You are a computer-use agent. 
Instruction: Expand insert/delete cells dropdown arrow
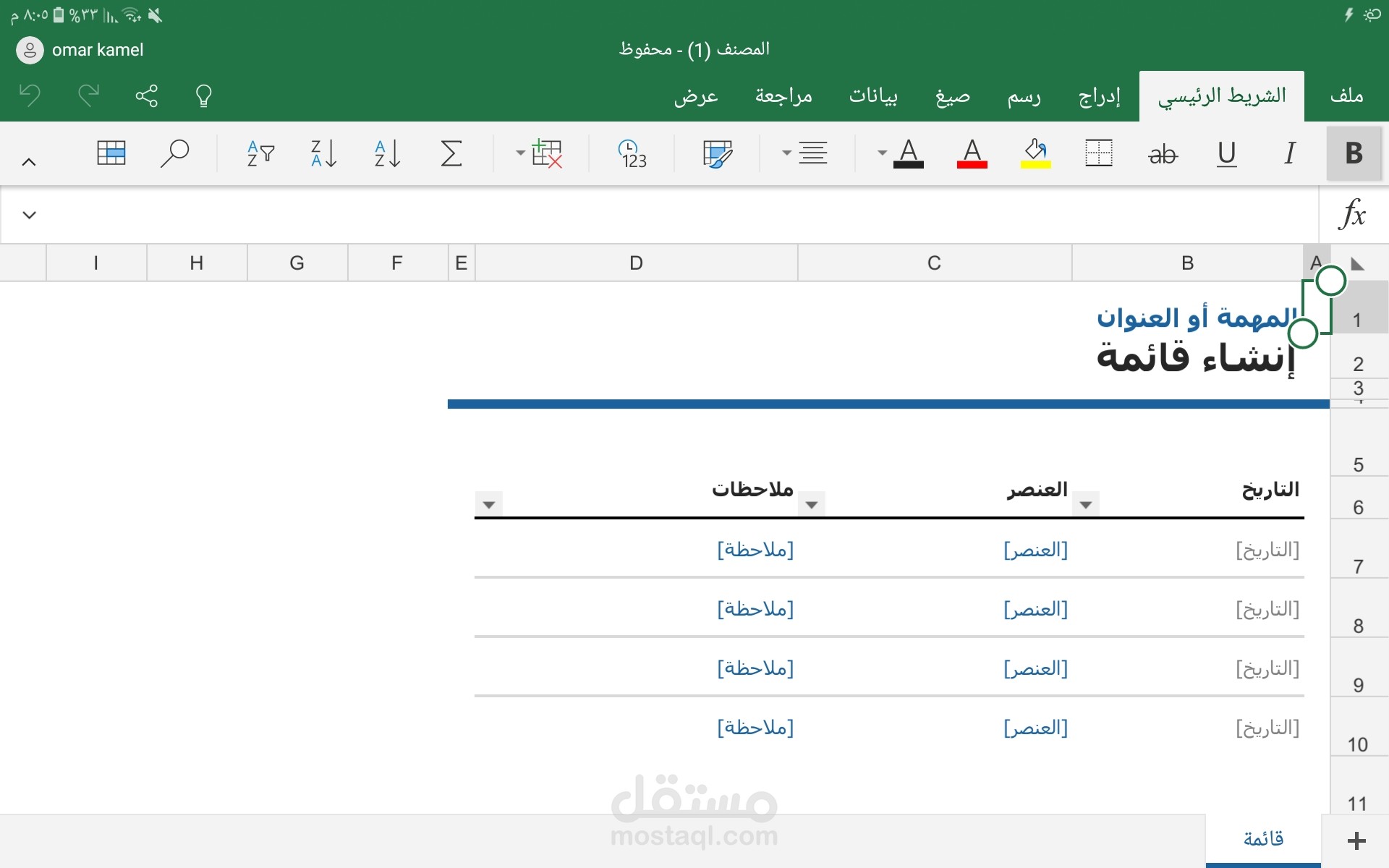[x=520, y=153]
